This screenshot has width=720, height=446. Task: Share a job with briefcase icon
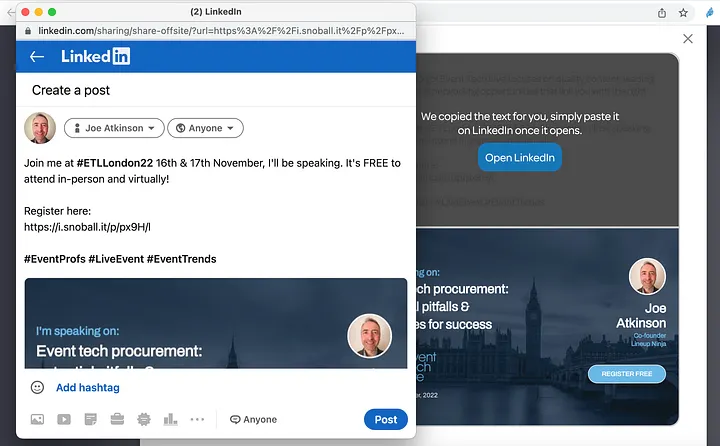pos(117,419)
